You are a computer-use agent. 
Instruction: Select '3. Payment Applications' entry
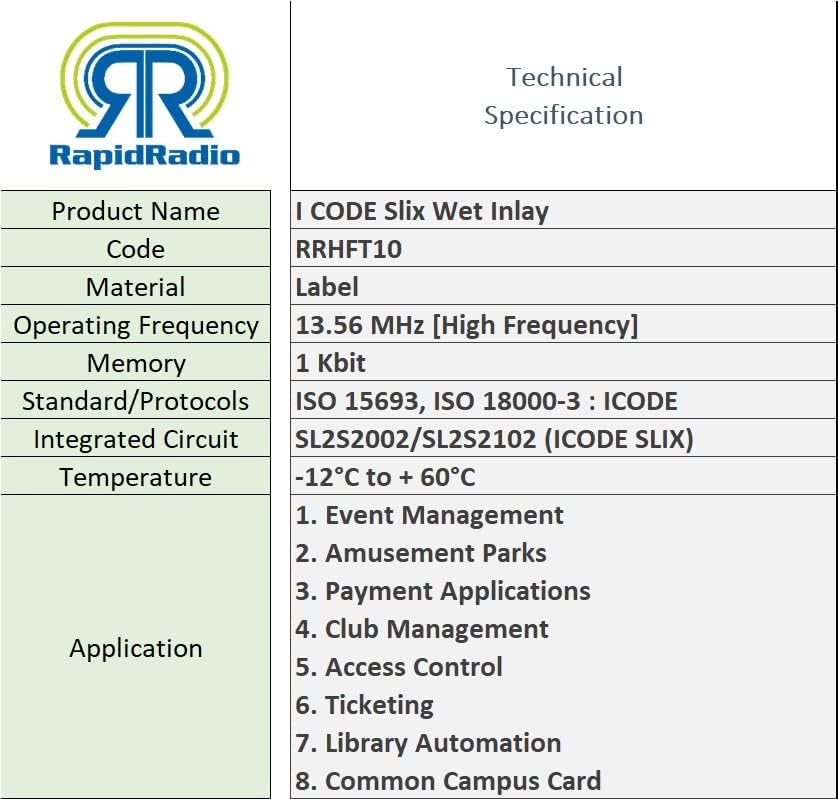pyautogui.click(x=443, y=592)
